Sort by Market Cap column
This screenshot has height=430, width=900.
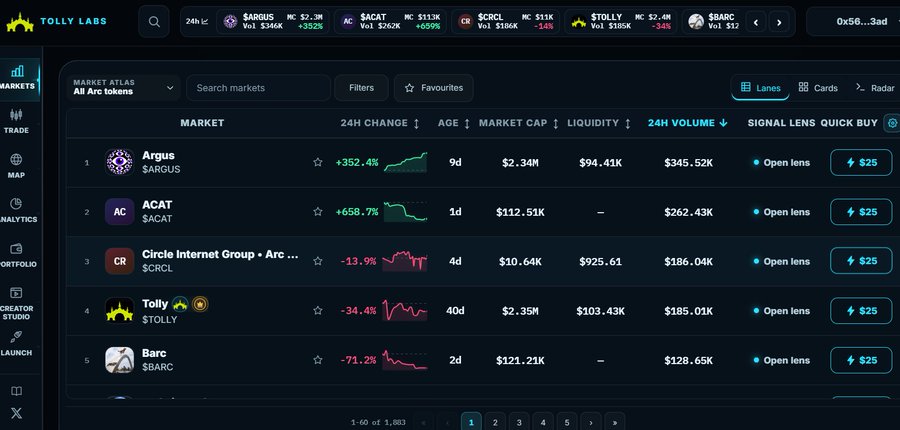point(519,123)
